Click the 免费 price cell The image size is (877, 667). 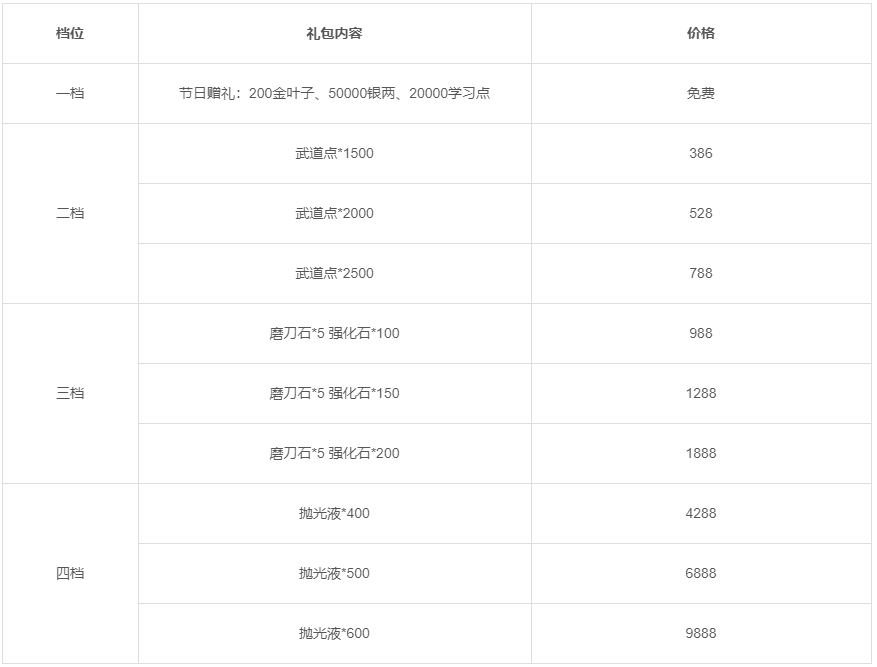click(701, 93)
